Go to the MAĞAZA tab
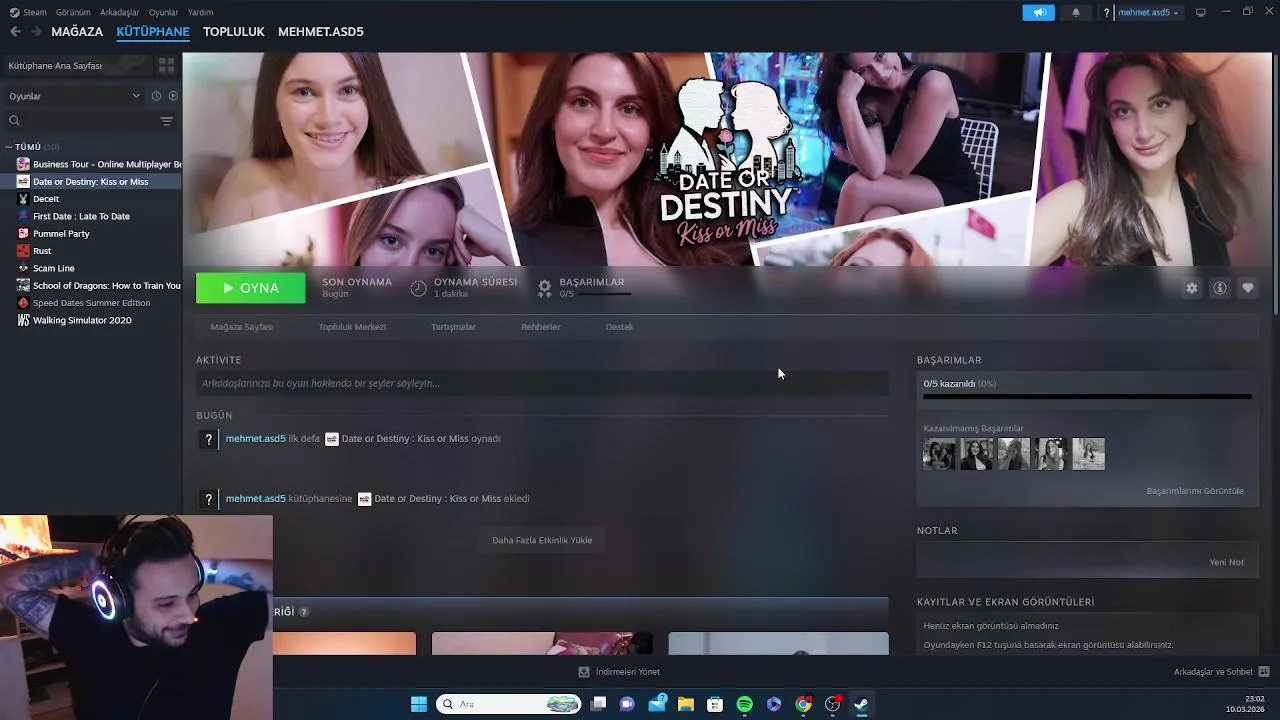The width and height of the screenshot is (1280, 720). pyautogui.click(x=77, y=32)
